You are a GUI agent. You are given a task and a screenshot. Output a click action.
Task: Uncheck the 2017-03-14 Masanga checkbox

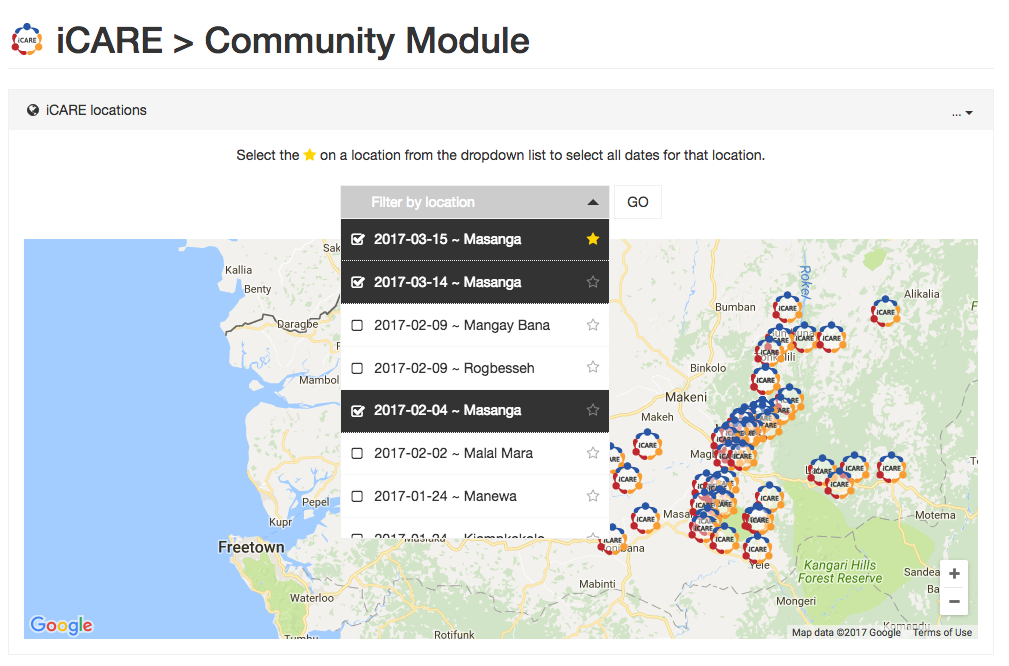tap(358, 282)
